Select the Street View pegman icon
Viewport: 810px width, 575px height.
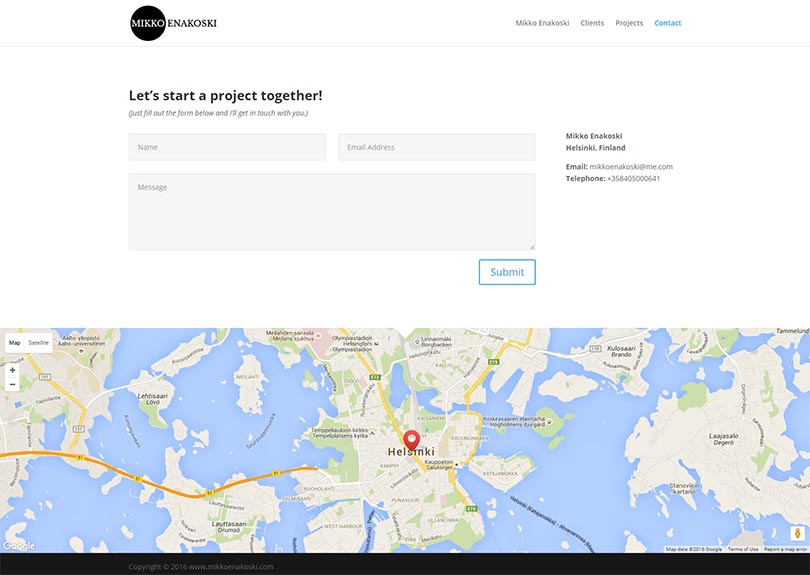click(x=797, y=533)
